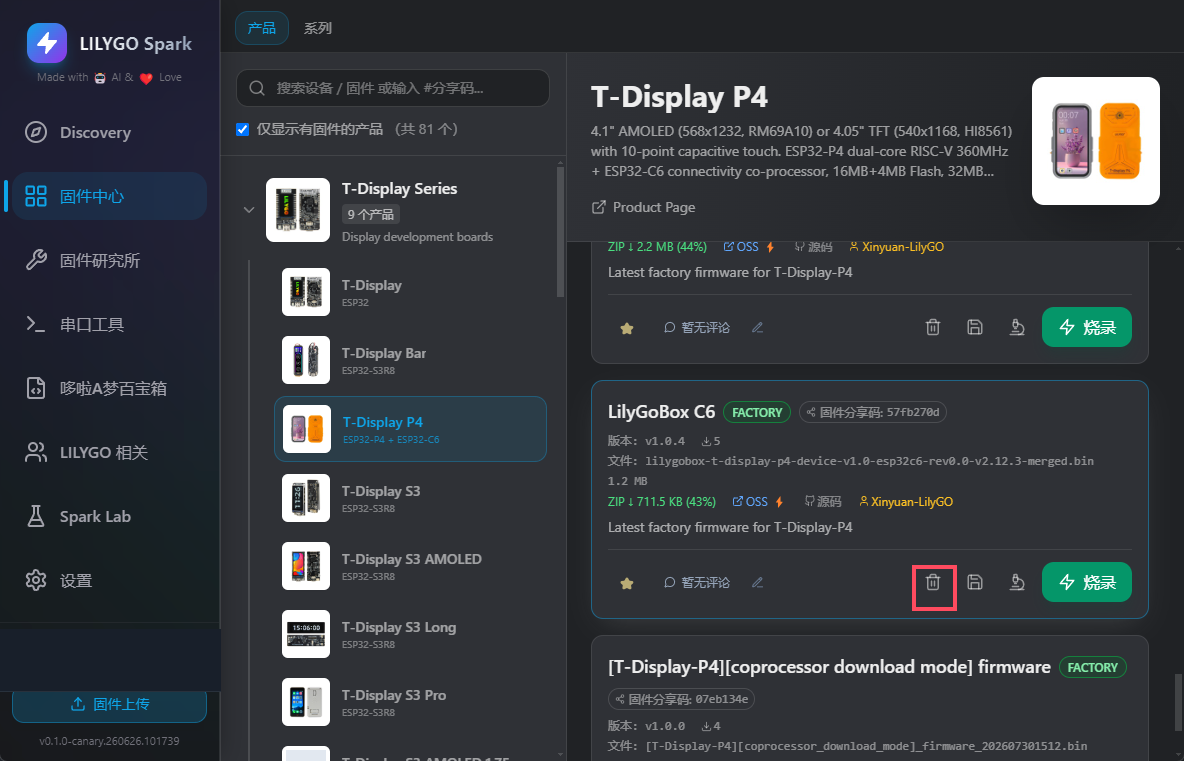
Task: Open the 串口工具 serial tool
Action: [109, 325]
